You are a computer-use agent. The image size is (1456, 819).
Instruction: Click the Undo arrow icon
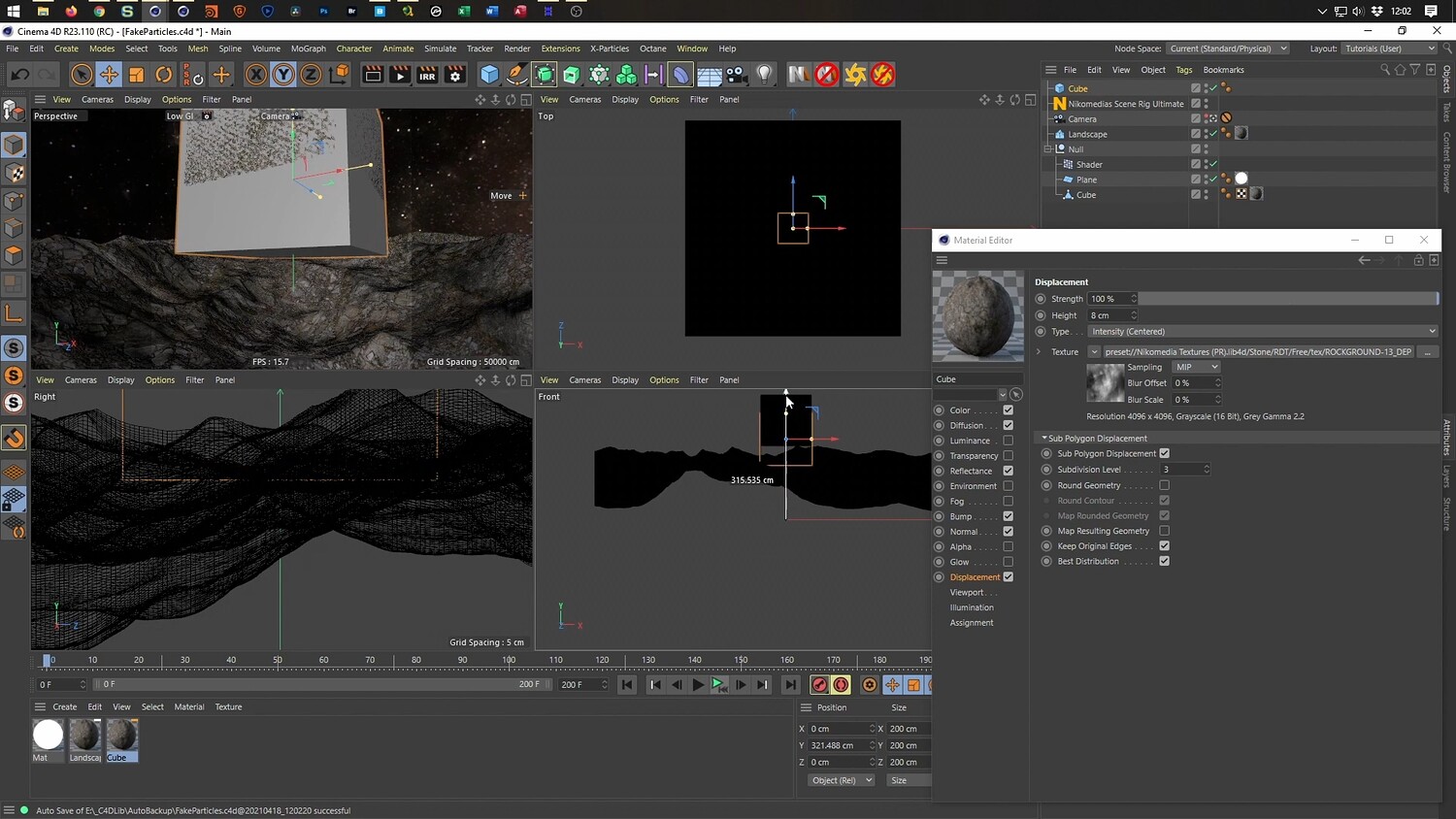(19, 75)
